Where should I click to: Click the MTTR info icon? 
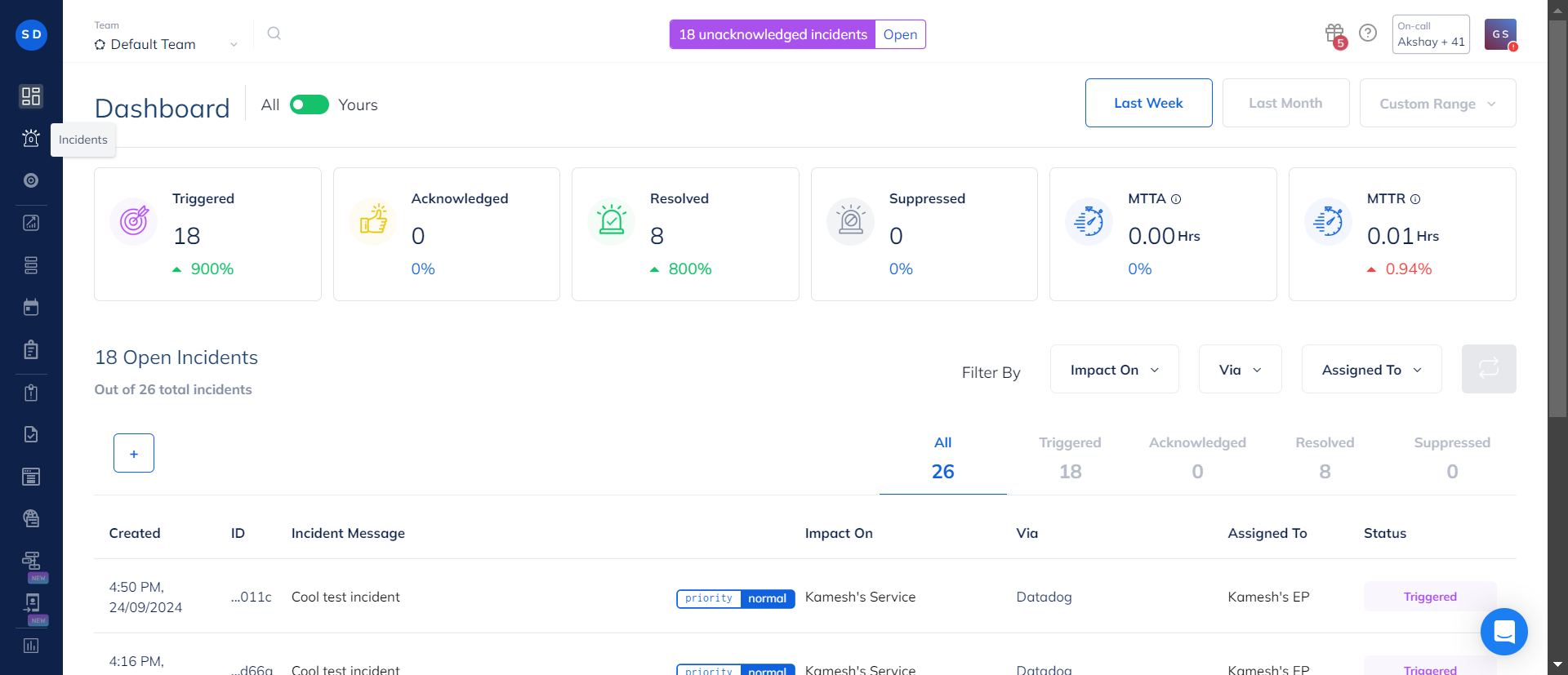point(1415,199)
